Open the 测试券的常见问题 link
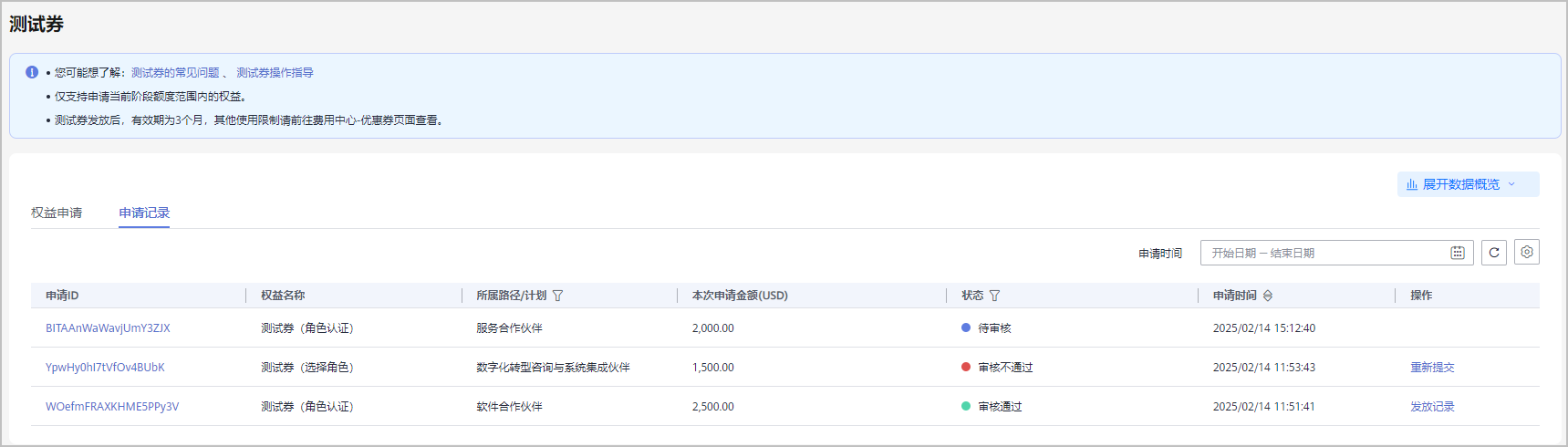 (175, 73)
